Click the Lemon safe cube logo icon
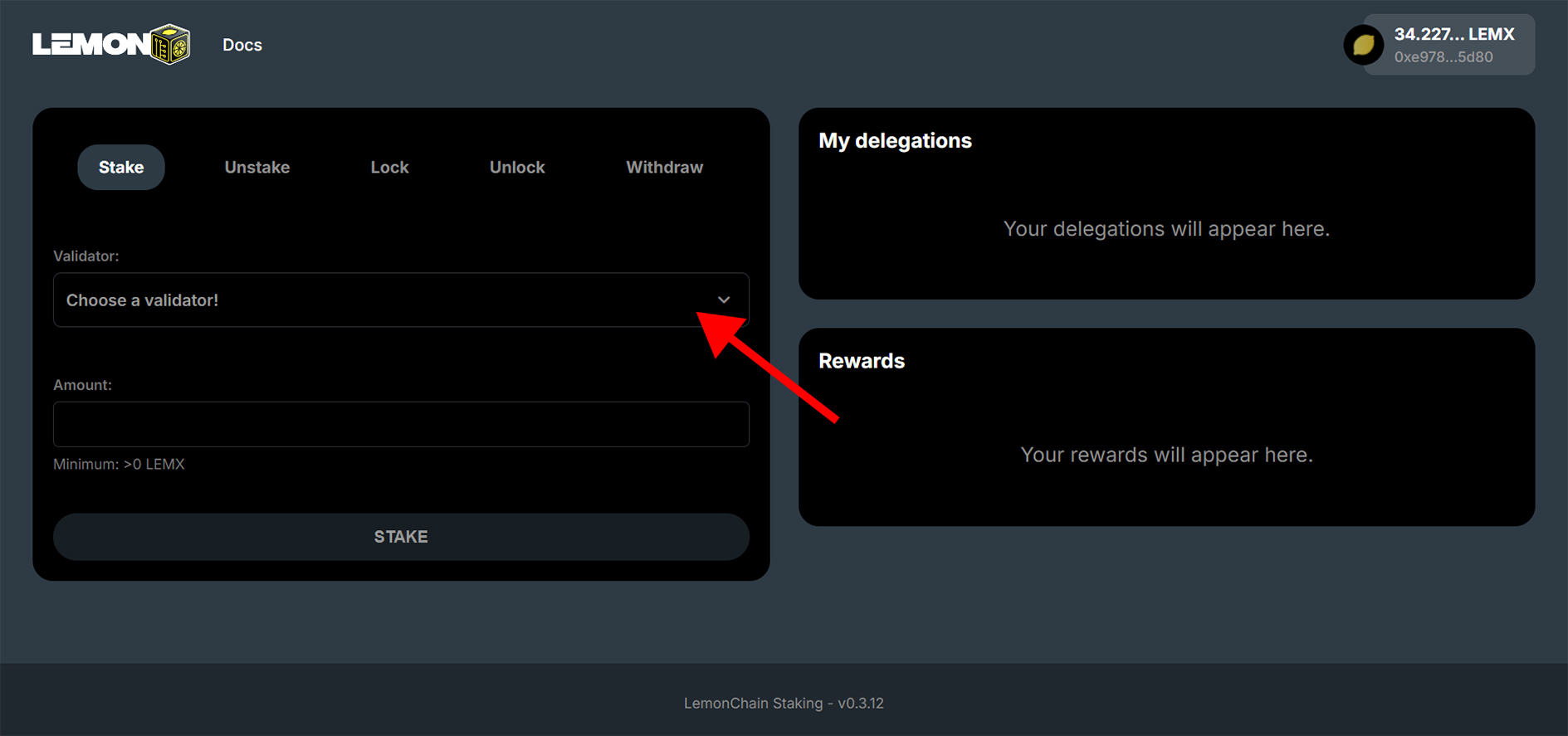The height and width of the screenshot is (736, 1568). coord(171,45)
